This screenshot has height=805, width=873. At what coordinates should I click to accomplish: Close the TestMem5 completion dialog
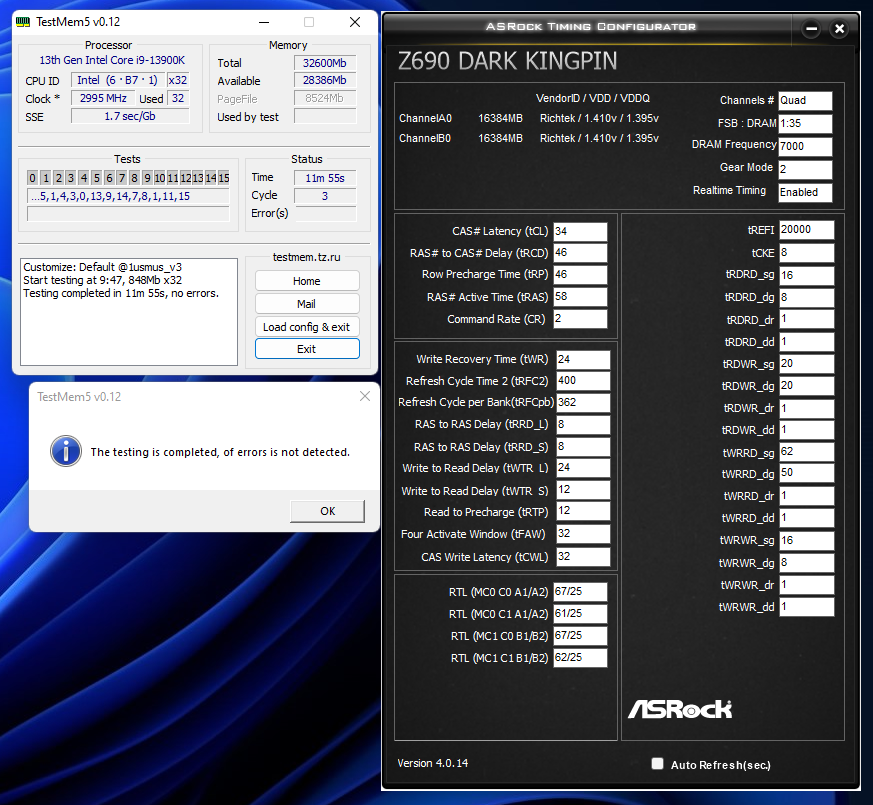(365, 396)
